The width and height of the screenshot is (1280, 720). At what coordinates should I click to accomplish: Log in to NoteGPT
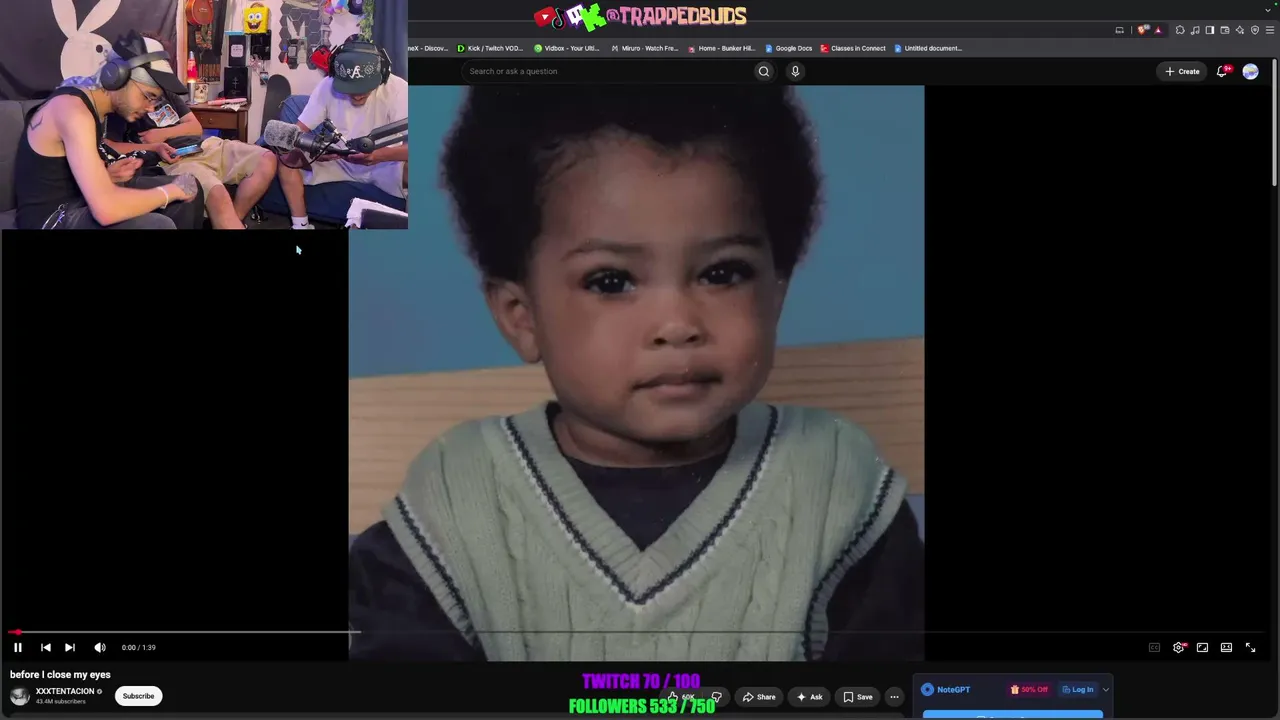[1077, 689]
